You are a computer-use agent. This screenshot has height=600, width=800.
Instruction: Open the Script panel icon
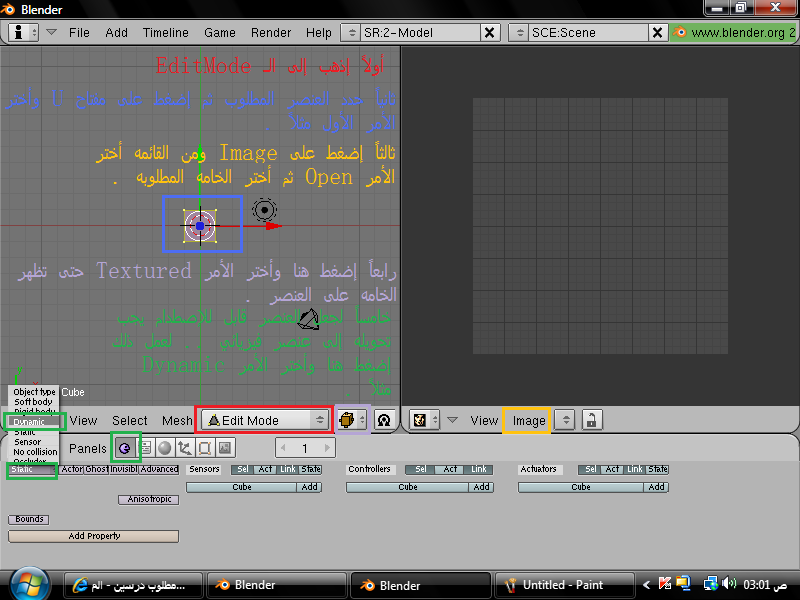pyautogui.click(x=145, y=448)
